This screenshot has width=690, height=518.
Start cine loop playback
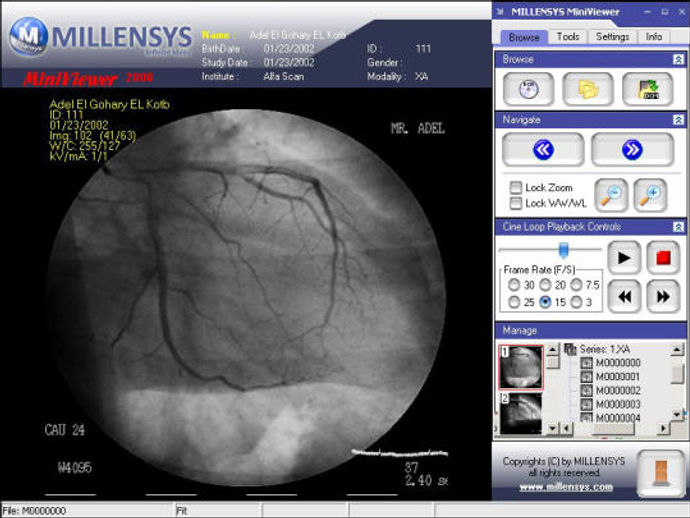pos(624,258)
